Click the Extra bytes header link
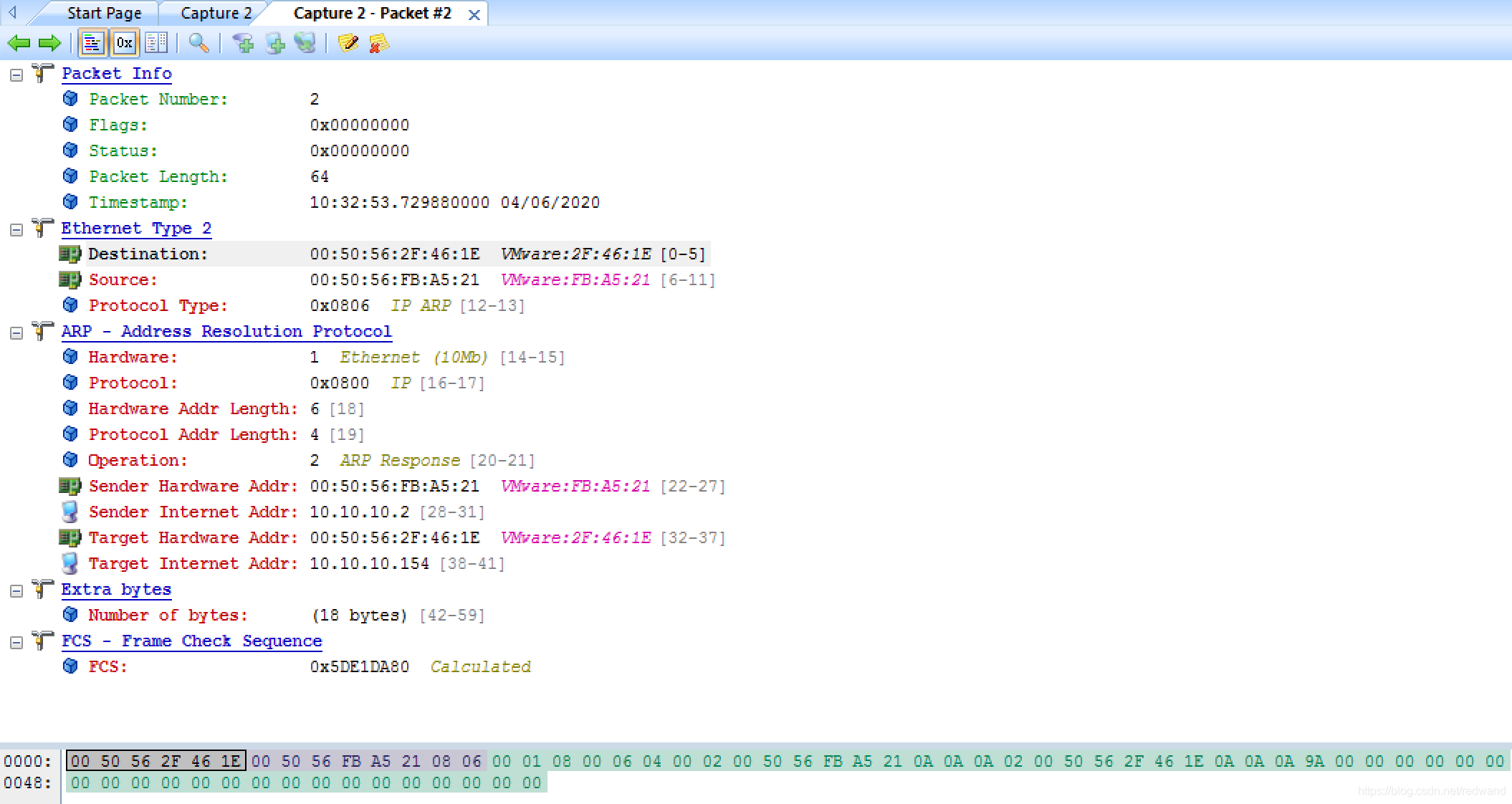 click(116, 589)
